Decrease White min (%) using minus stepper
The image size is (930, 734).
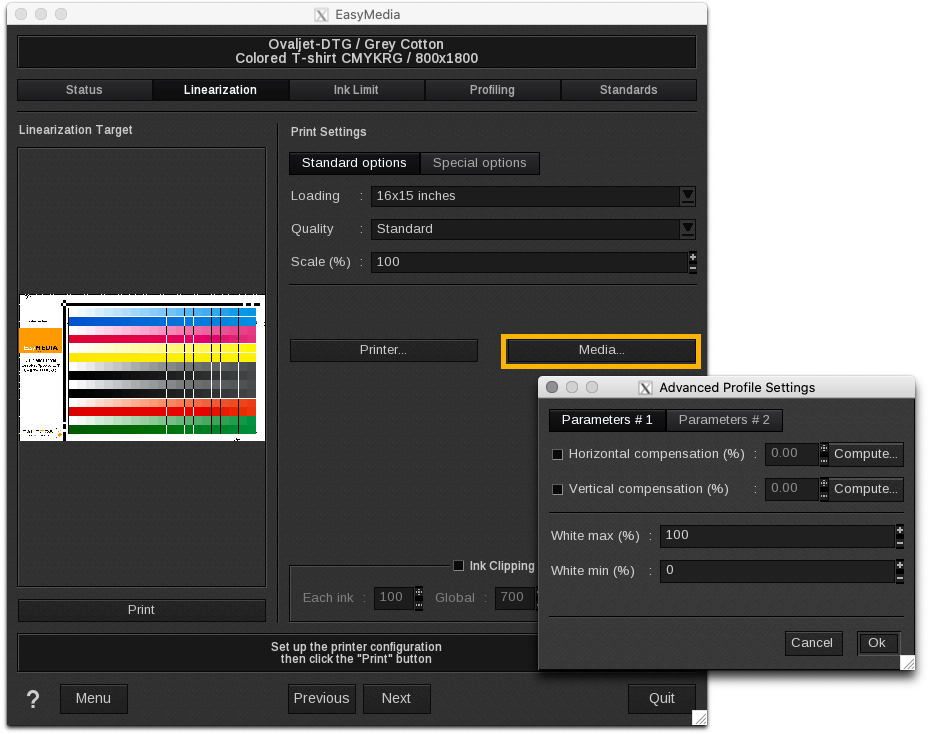(x=900, y=576)
